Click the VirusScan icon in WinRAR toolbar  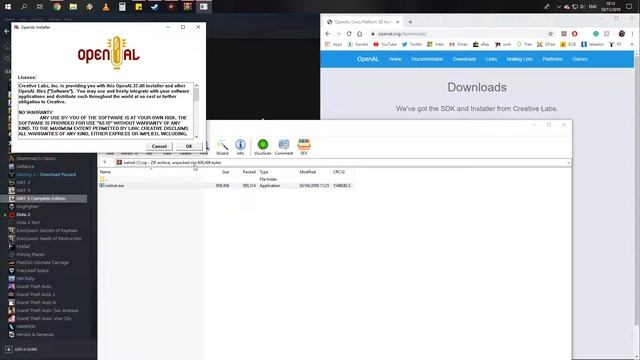click(262, 147)
